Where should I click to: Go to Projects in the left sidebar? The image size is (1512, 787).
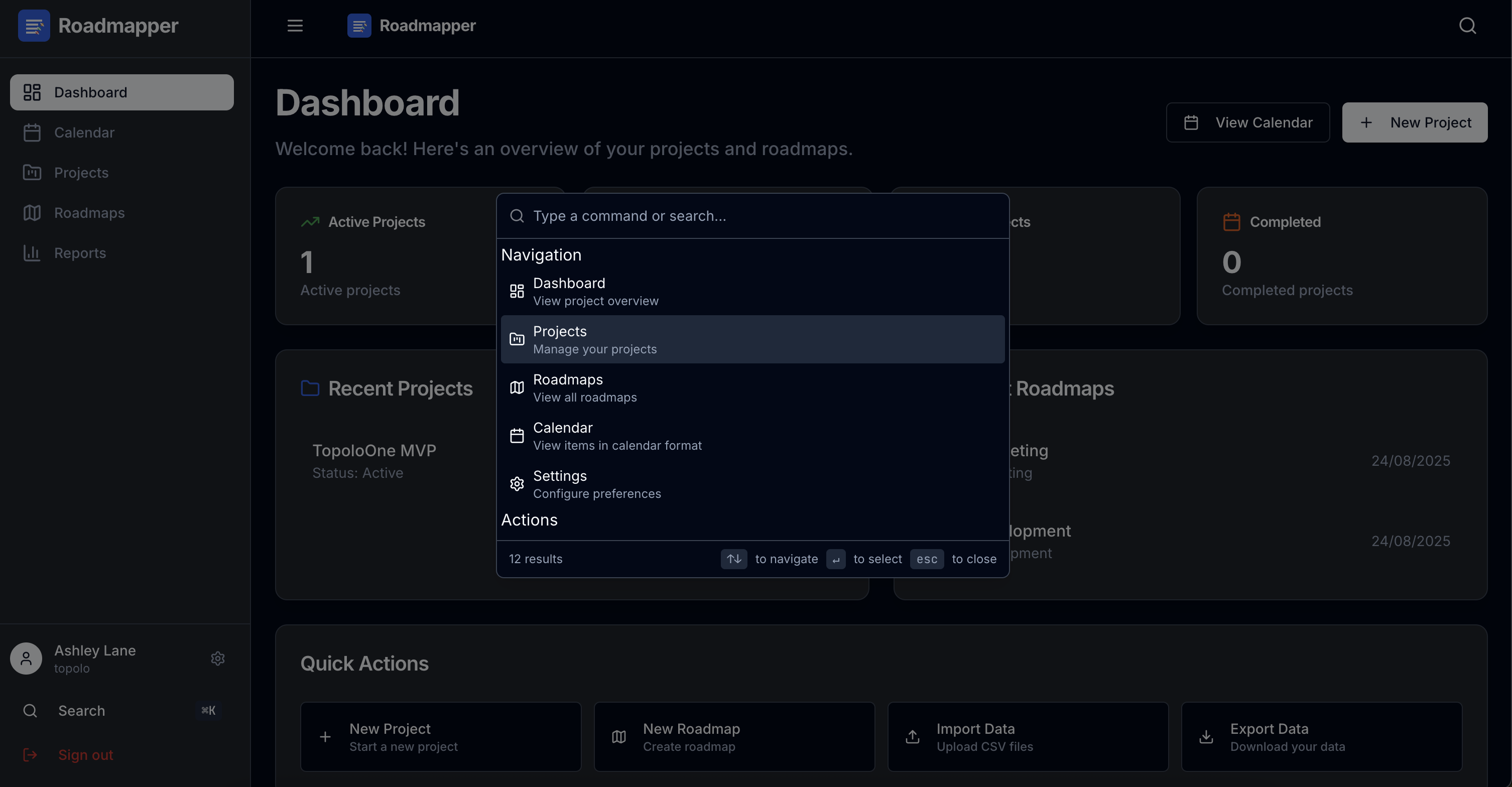pos(81,173)
